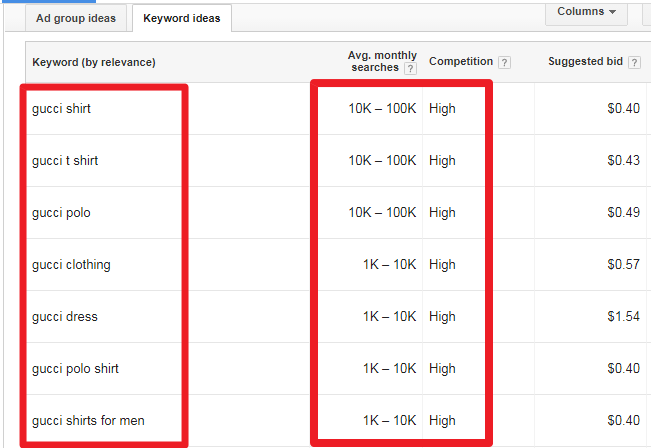Click High competition in gucci polo row
Screen dimensions: 651x448
[x=442, y=213]
